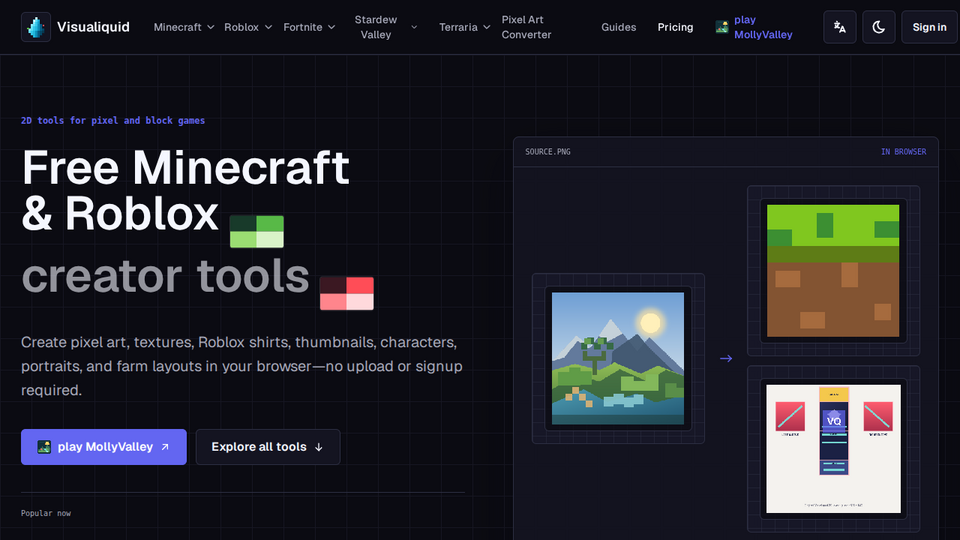Click the mountain landscape source image
Viewport: 960px width, 540px height.
click(618, 358)
